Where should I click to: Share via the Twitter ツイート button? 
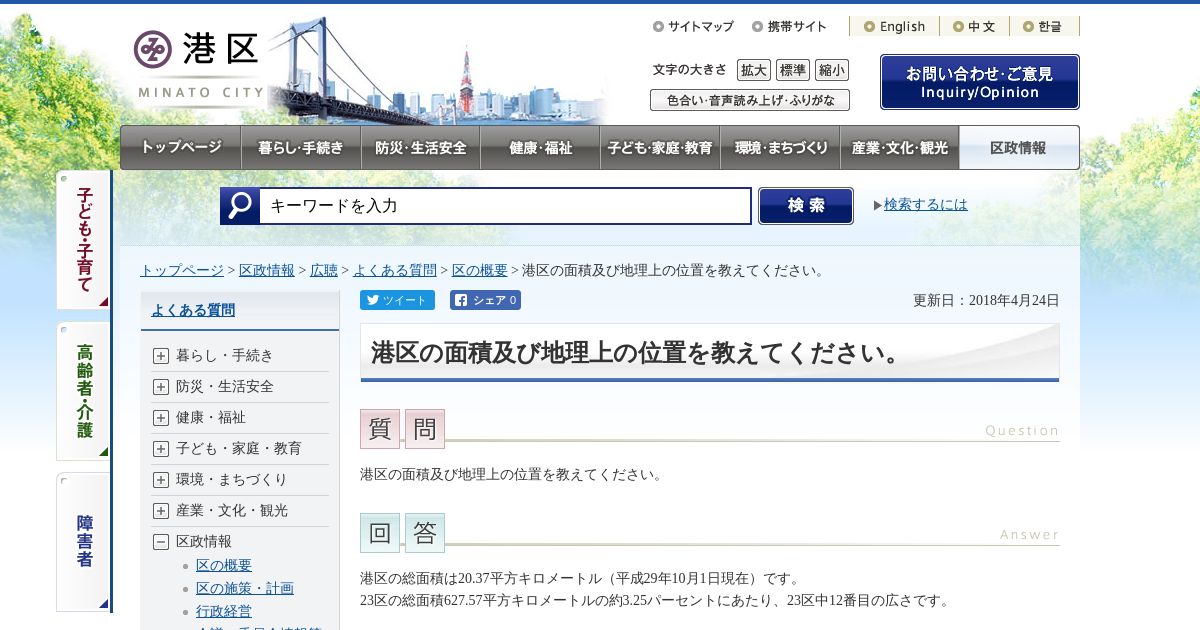[x=397, y=300]
